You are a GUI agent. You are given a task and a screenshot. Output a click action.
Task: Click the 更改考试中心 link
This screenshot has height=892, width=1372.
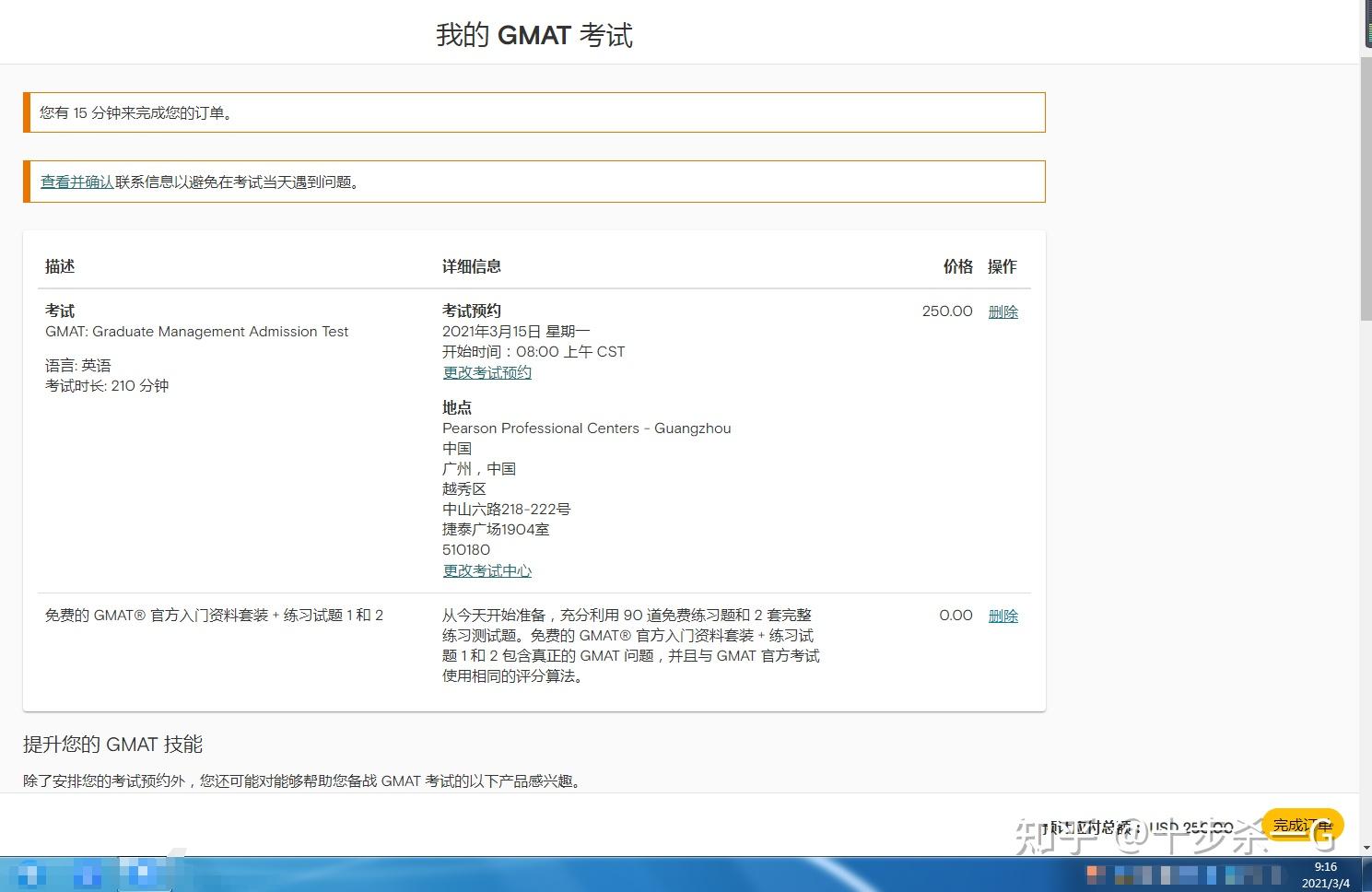pos(487,570)
